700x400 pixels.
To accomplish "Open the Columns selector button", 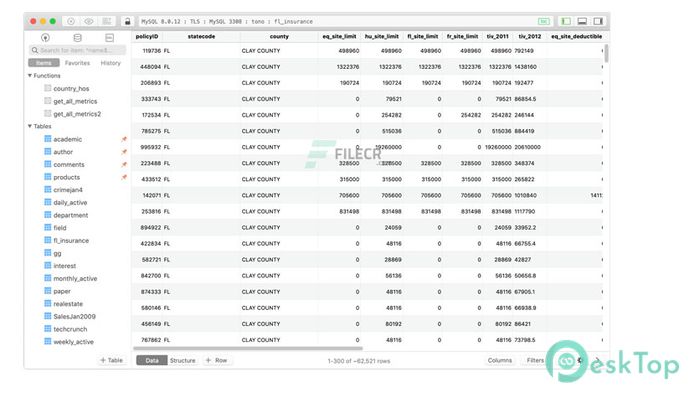I will tap(500, 360).
